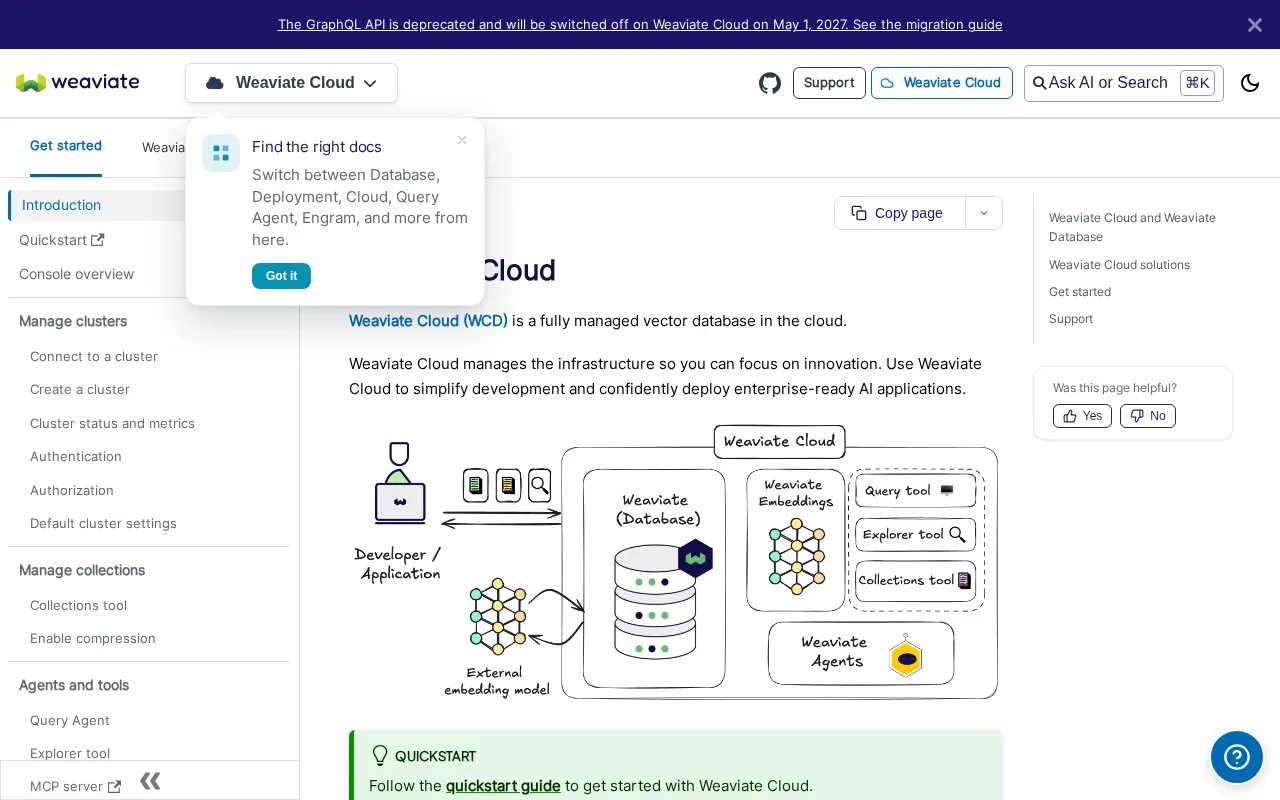The width and height of the screenshot is (1280, 800).
Task: Jump to Get started in table of contents
Action: pos(1080,292)
